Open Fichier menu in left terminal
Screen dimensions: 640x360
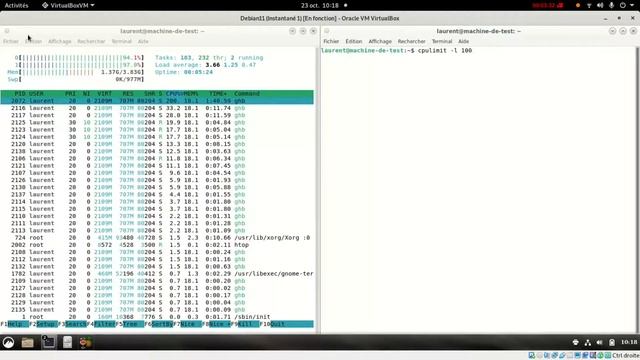tap(11, 41)
